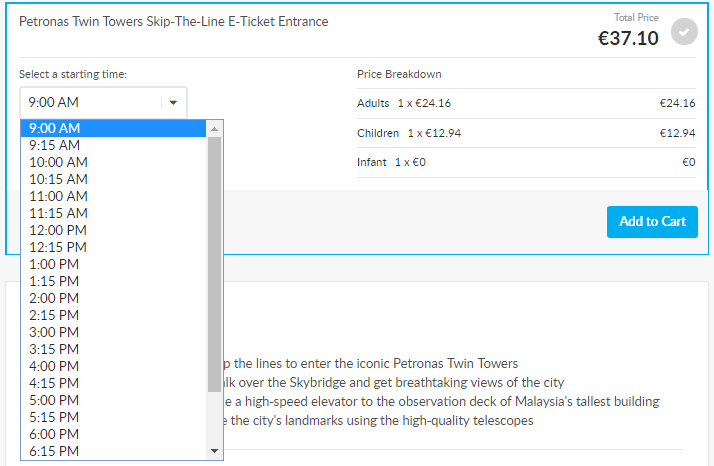714x466 pixels.
Task: Pick 4:15 PM from the list
Action: click(x=113, y=383)
